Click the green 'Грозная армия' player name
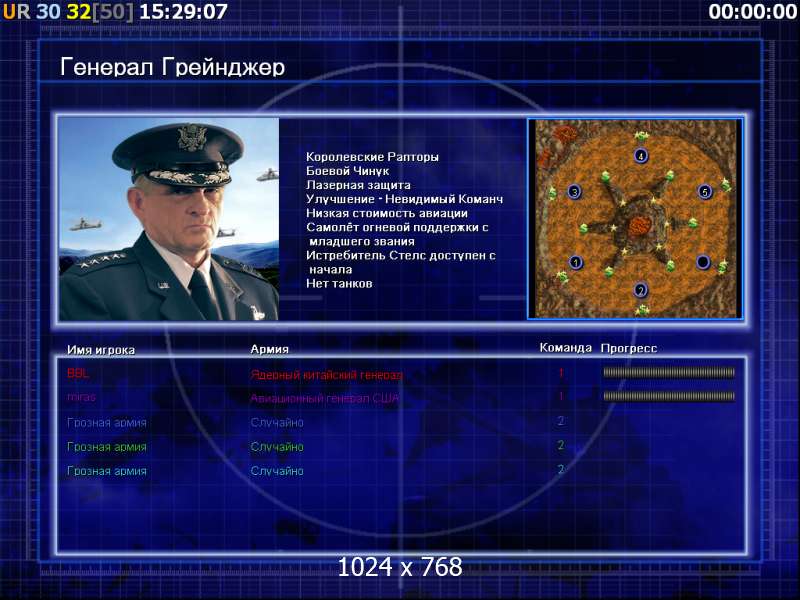 coord(107,446)
